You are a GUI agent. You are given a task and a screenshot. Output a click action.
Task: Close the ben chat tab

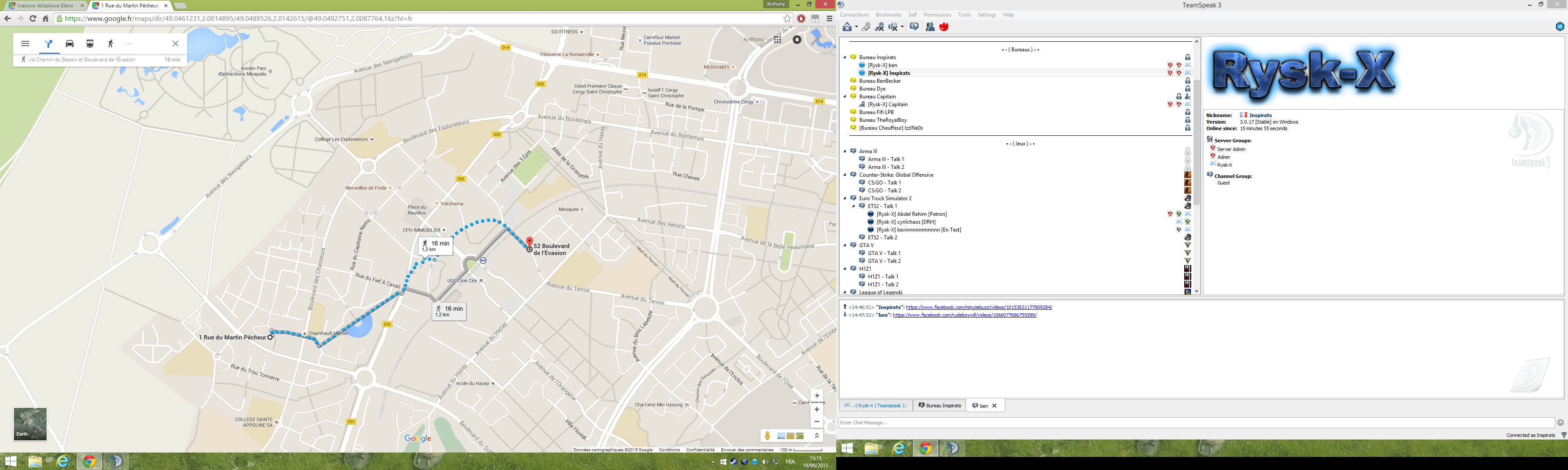[994, 406]
